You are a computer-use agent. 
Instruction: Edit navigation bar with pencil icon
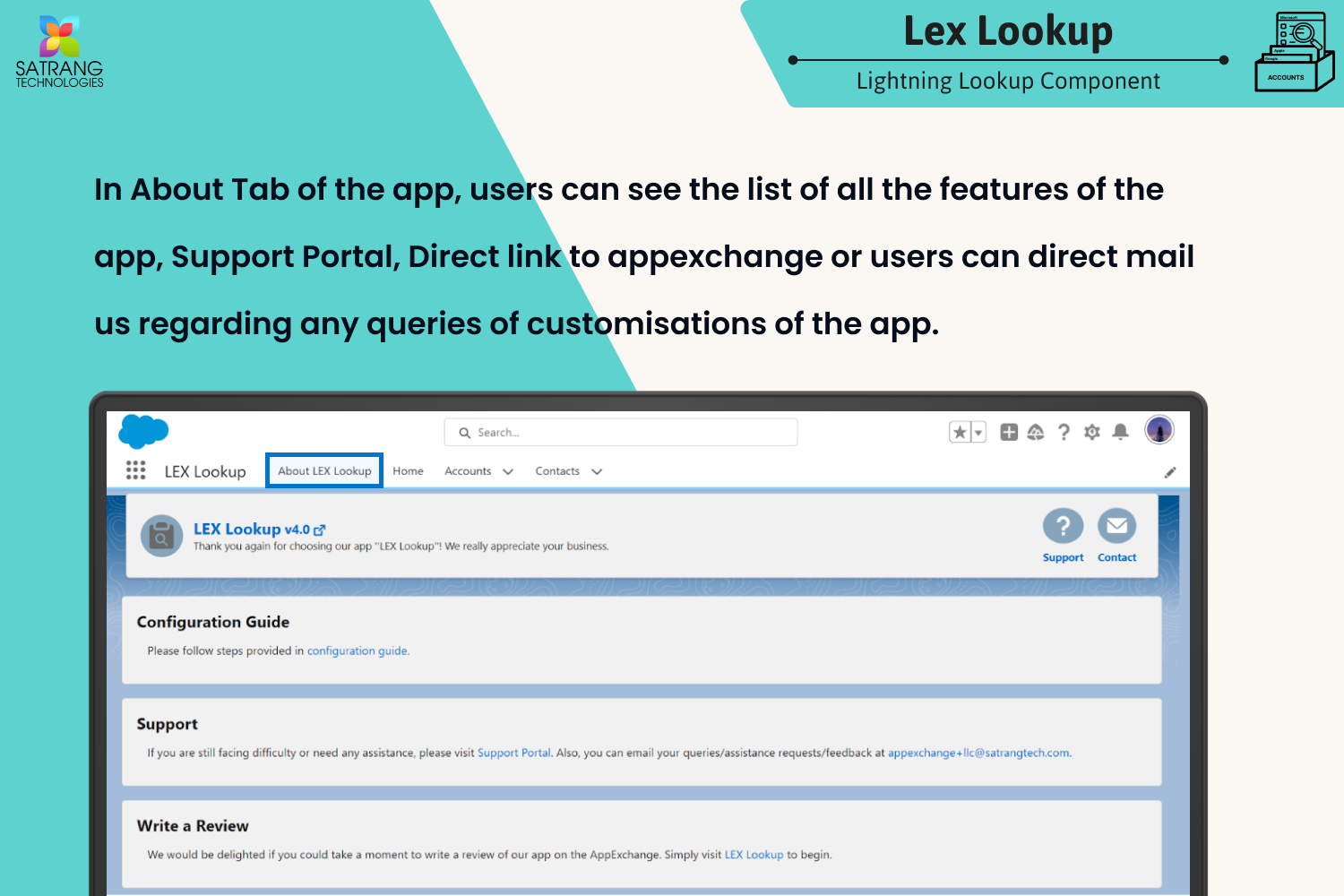[1170, 472]
